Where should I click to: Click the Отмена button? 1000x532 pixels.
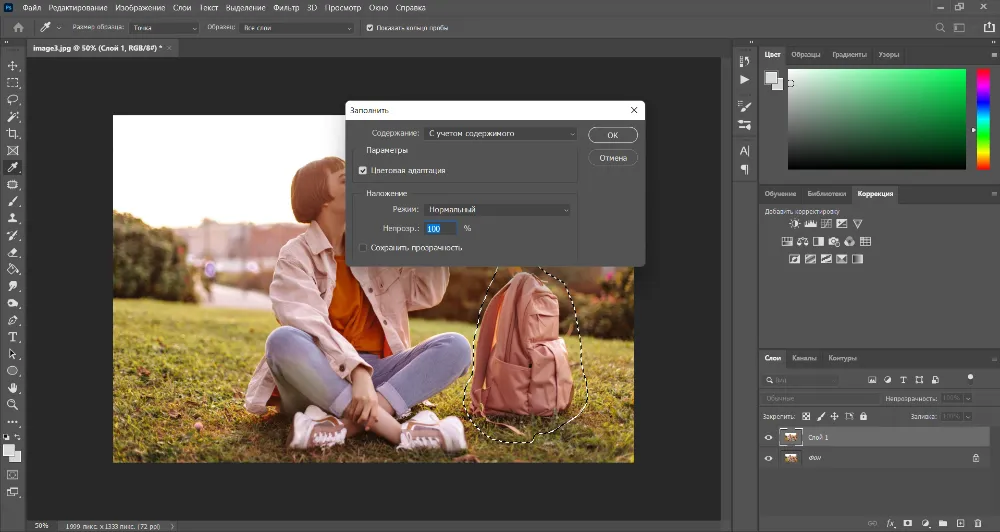pos(613,158)
